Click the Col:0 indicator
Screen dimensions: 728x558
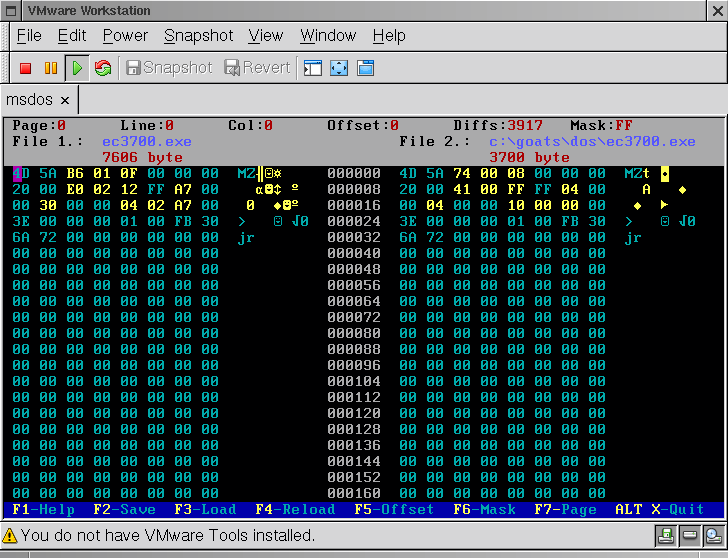[250, 125]
